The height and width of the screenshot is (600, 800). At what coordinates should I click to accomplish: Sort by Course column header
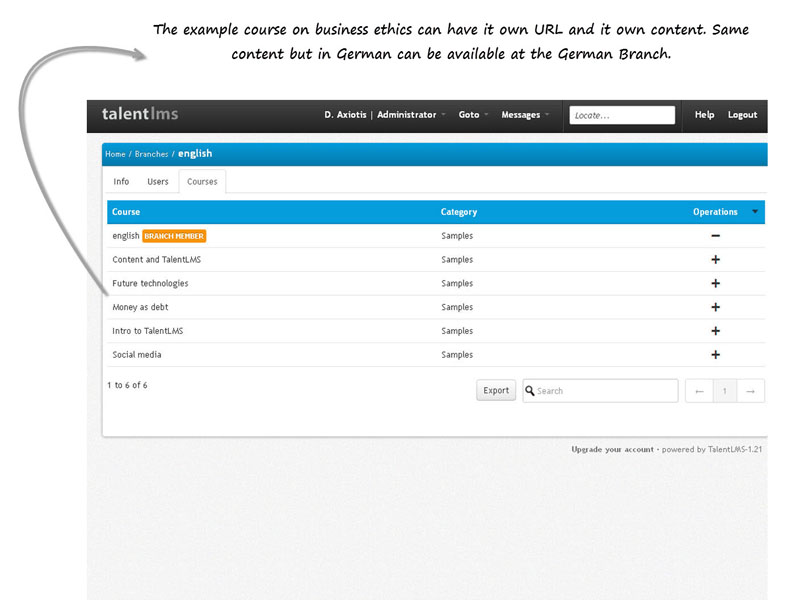pos(126,212)
